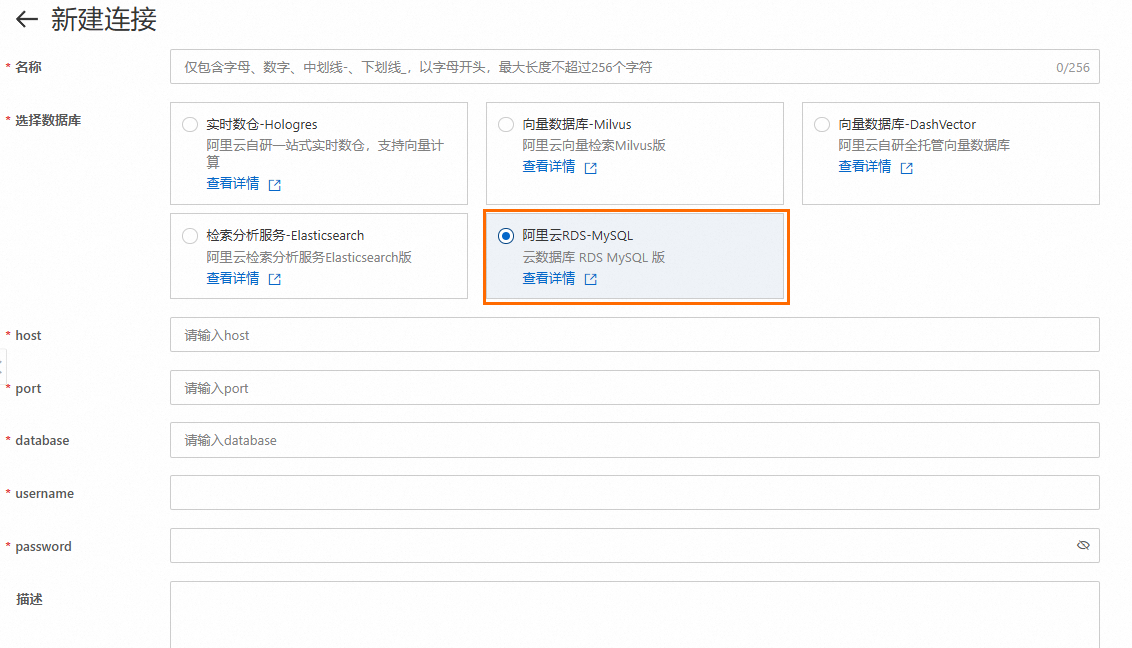Click into the database input field

coord(635,440)
